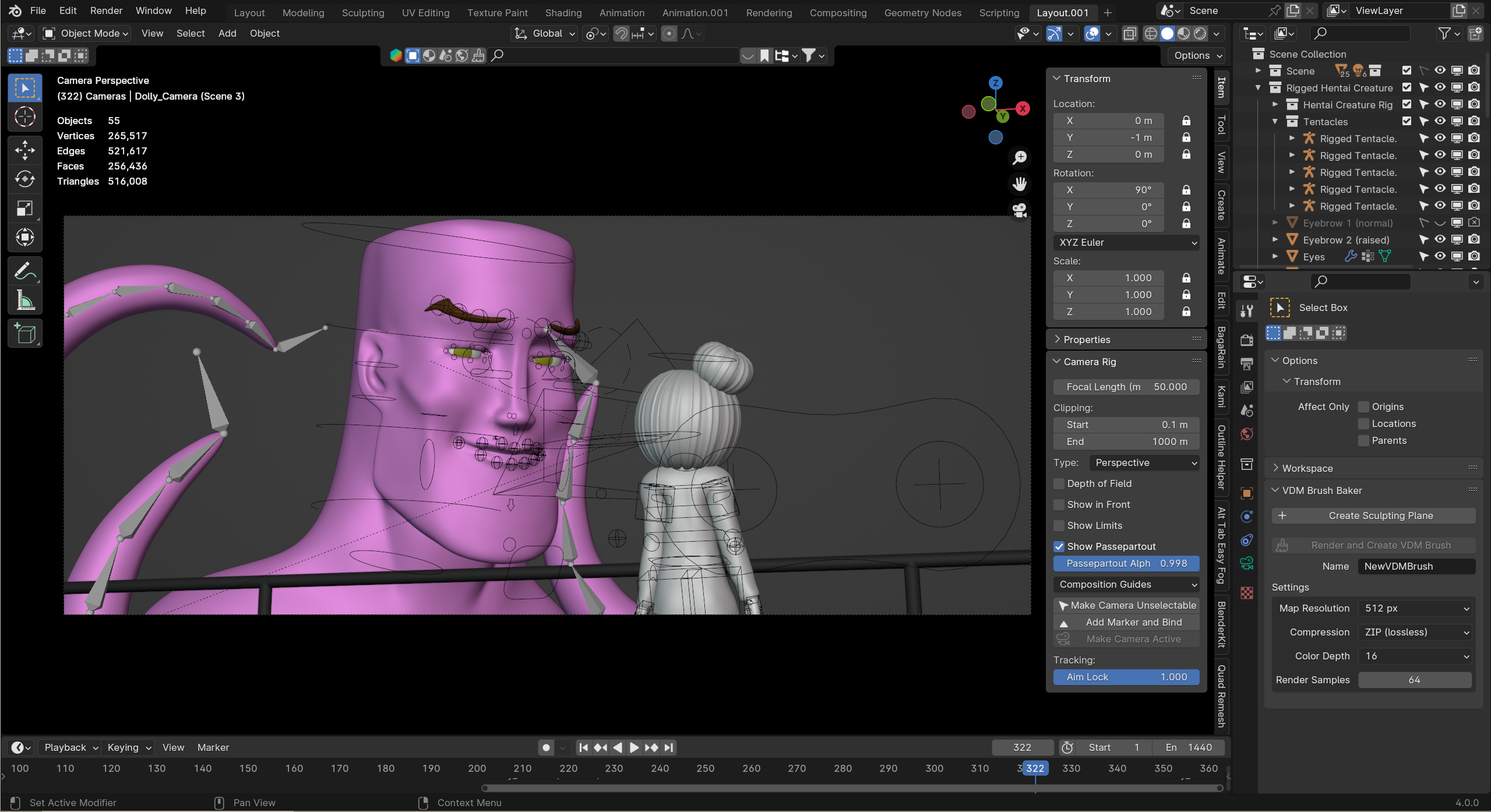Viewport: 1491px width, 812px height.
Task: Adjust the Aim Lock slider
Action: coord(1126,677)
